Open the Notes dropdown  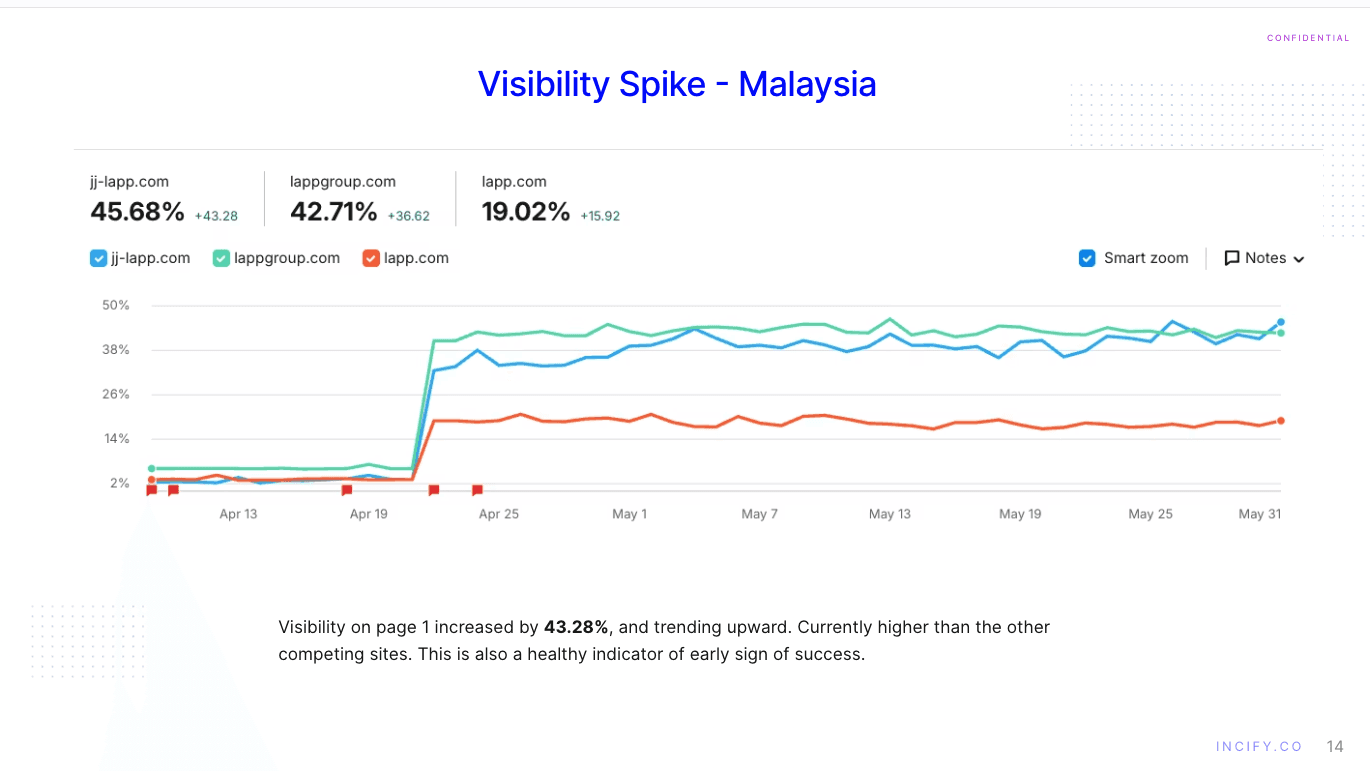(1265, 258)
